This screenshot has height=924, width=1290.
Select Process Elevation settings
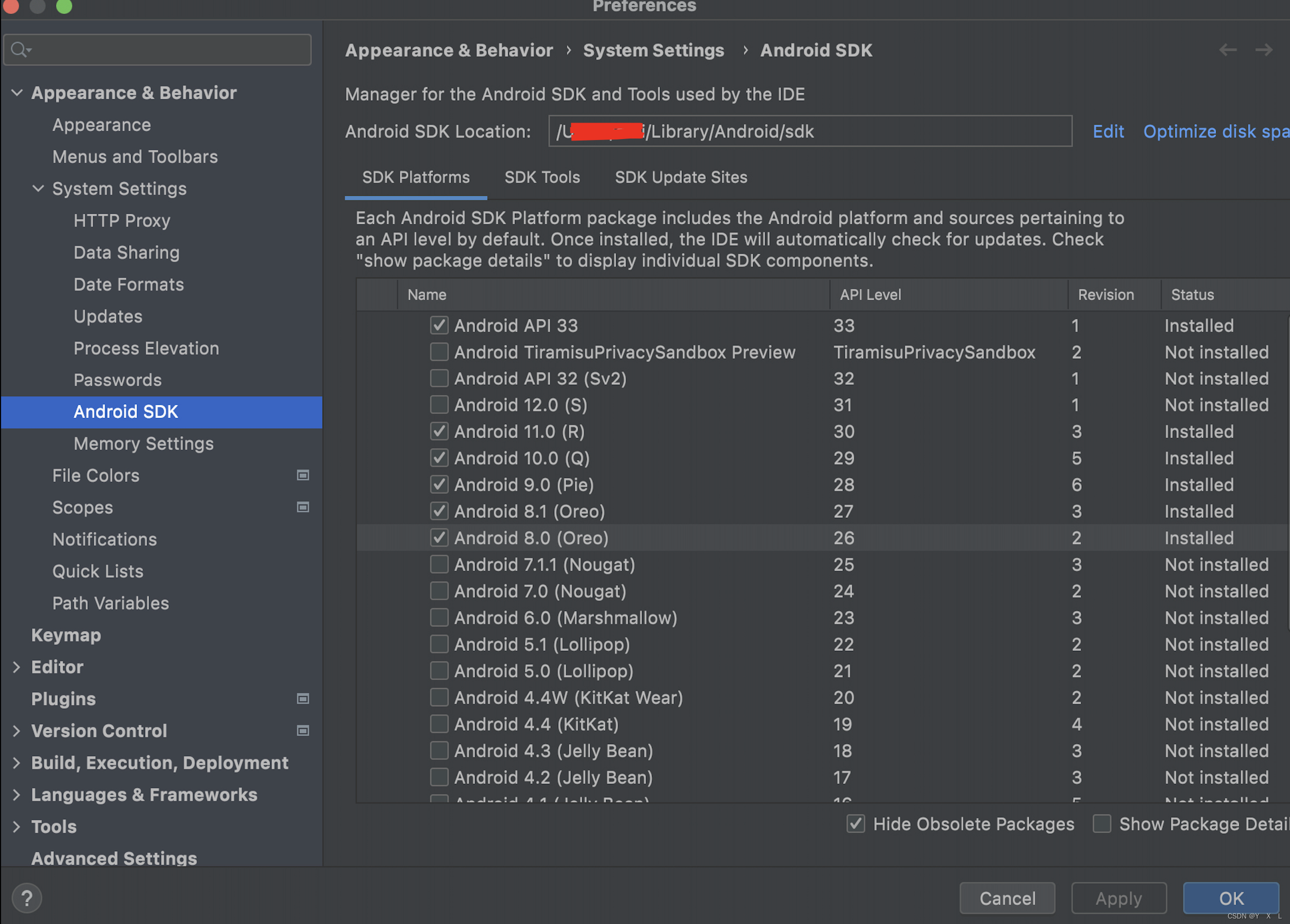147,348
